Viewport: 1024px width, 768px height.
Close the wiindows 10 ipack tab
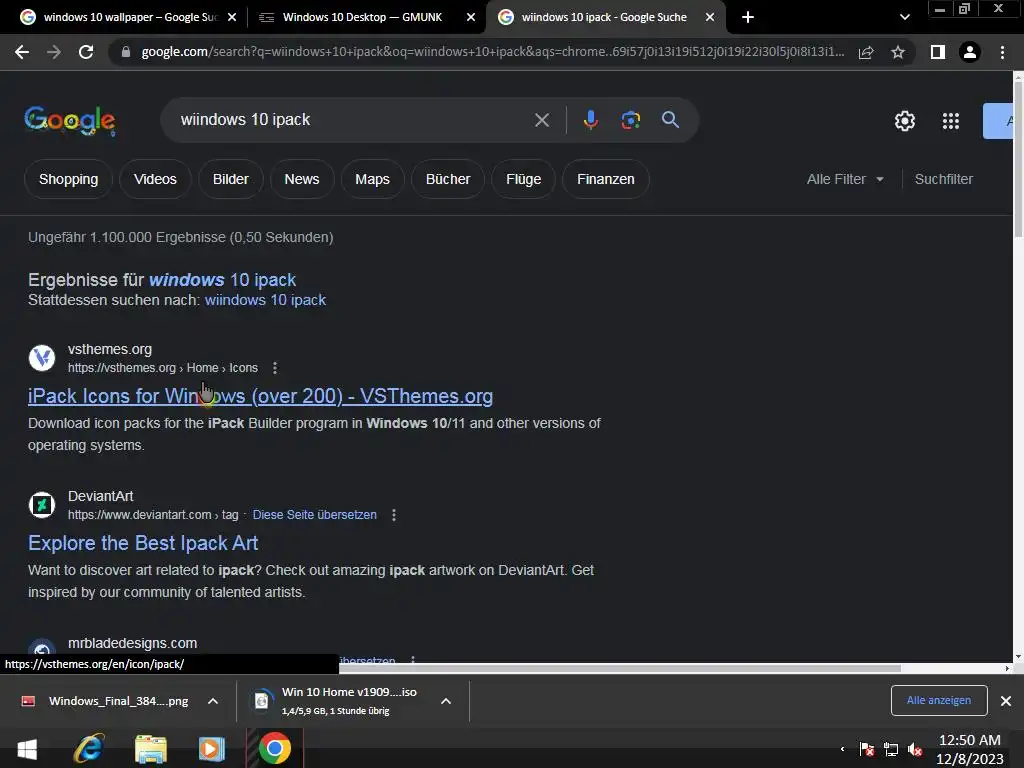coord(710,17)
